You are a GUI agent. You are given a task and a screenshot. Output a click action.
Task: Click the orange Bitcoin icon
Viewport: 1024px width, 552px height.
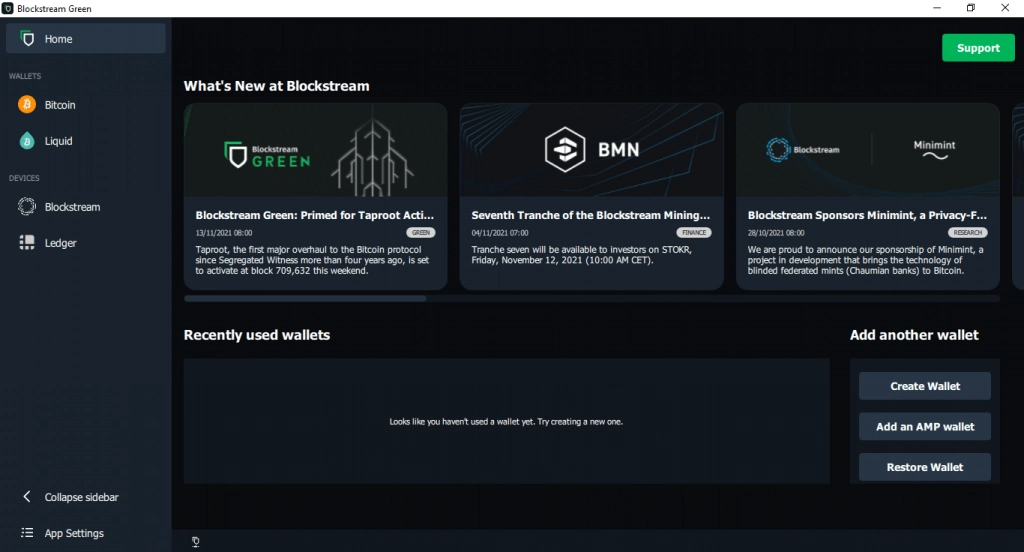point(27,105)
